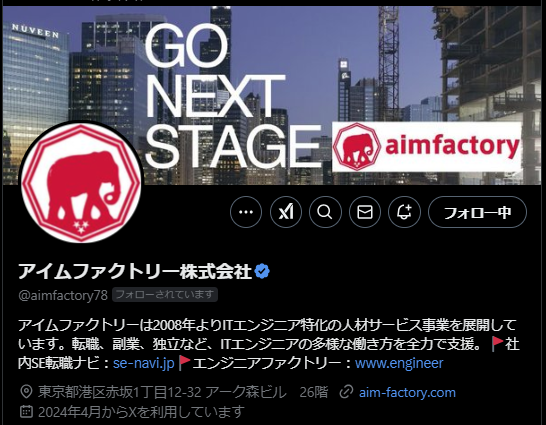
Task: Click the フォローされています badge
Action: pos(165,294)
